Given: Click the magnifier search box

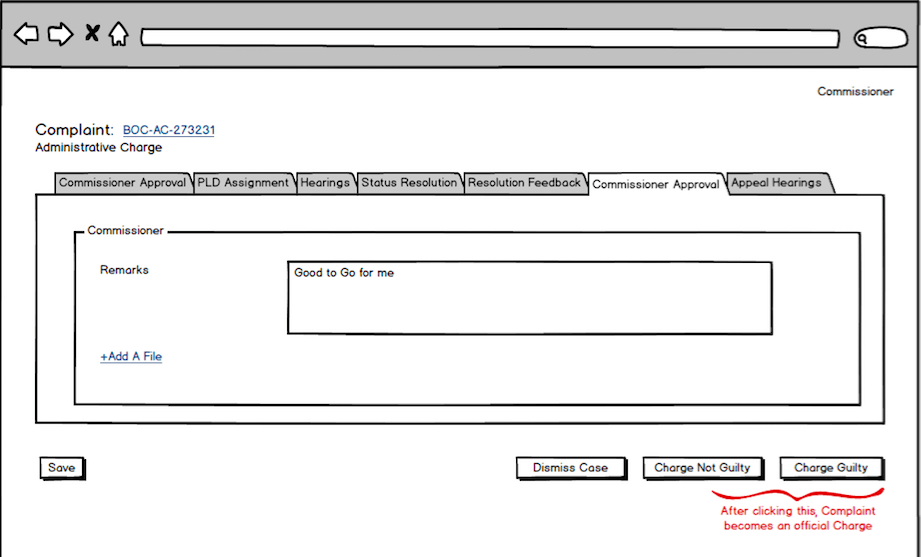Looking at the screenshot, I should pos(879,39).
